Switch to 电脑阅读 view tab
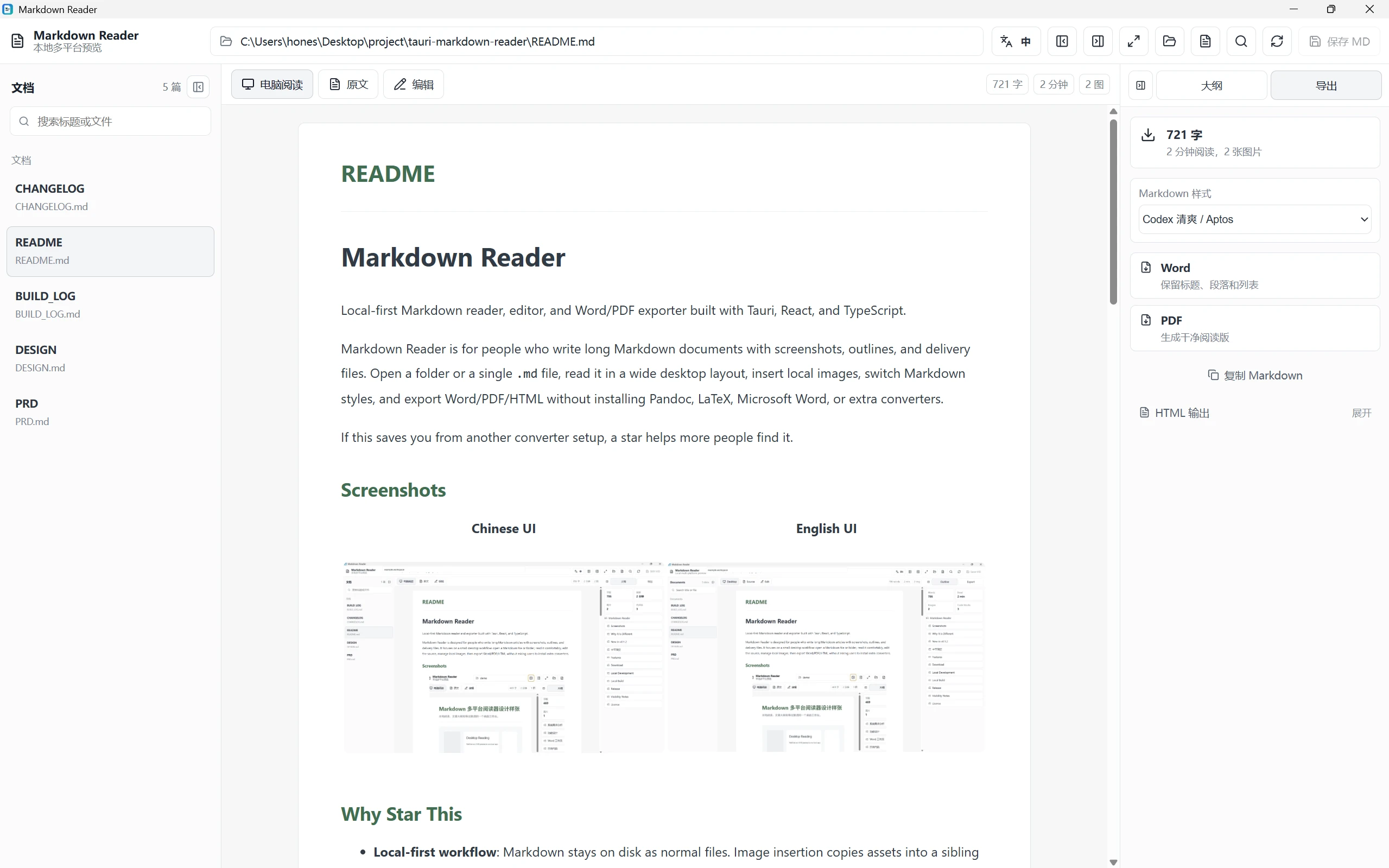Screen dimensions: 1389x868 pyautogui.click(x=272, y=84)
